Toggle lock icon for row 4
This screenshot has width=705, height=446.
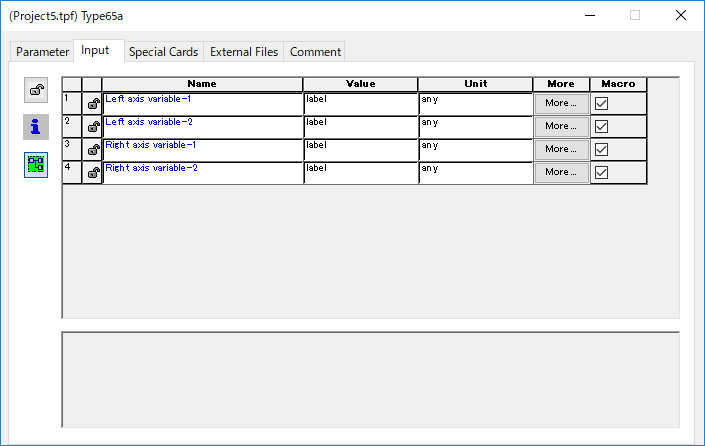92,172
